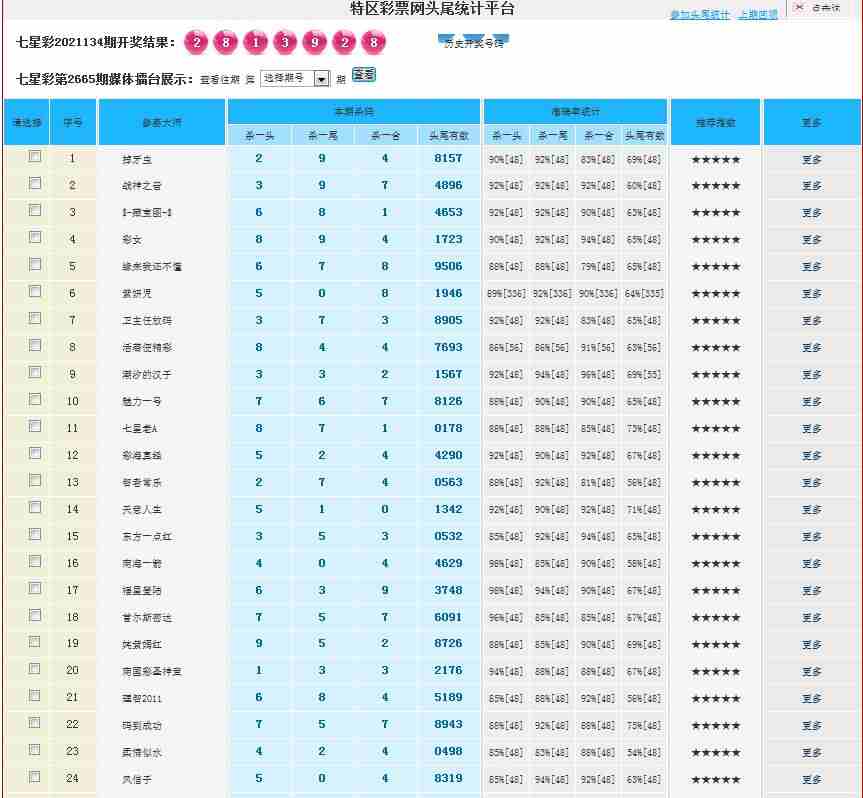Tick the checkbox for row 10 魅力一号
The image size is (863, 798).
(35, 400)
